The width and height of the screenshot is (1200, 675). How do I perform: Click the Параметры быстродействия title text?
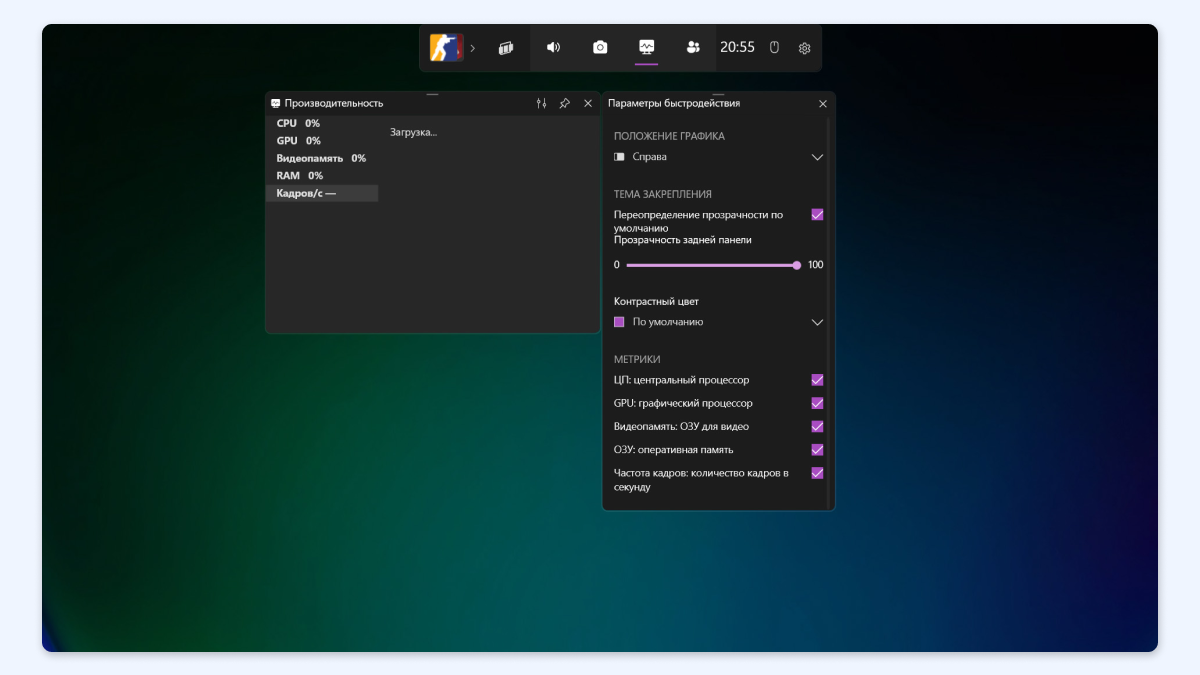tap(674, 103)
